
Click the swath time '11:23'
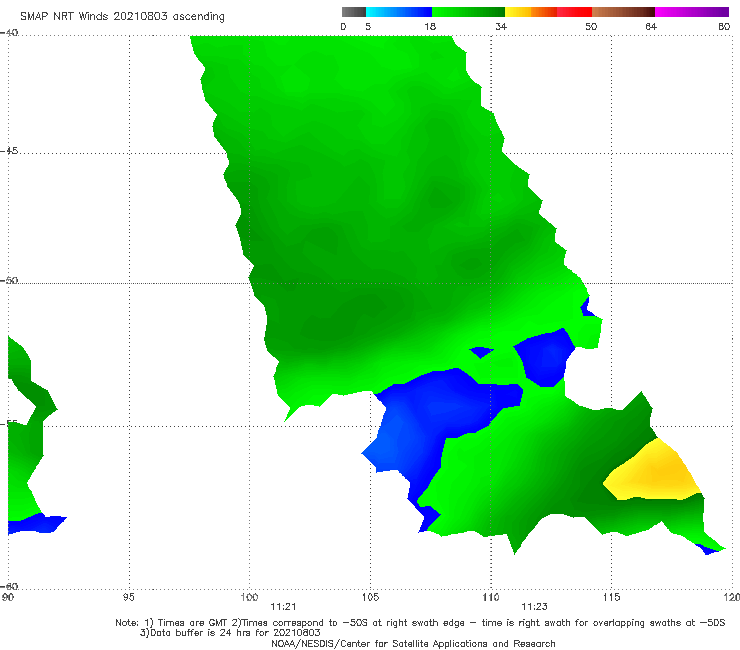tap(534, 607)
